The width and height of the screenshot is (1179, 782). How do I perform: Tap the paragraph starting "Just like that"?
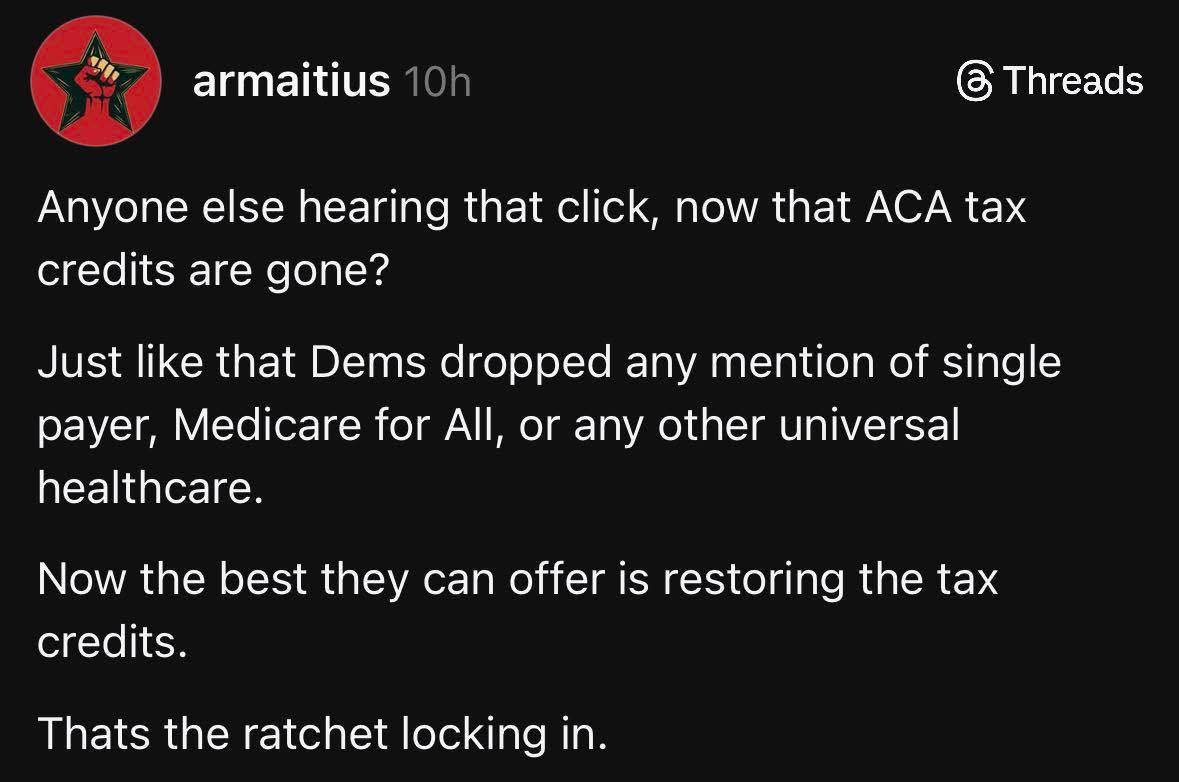(x=548, y=425)
